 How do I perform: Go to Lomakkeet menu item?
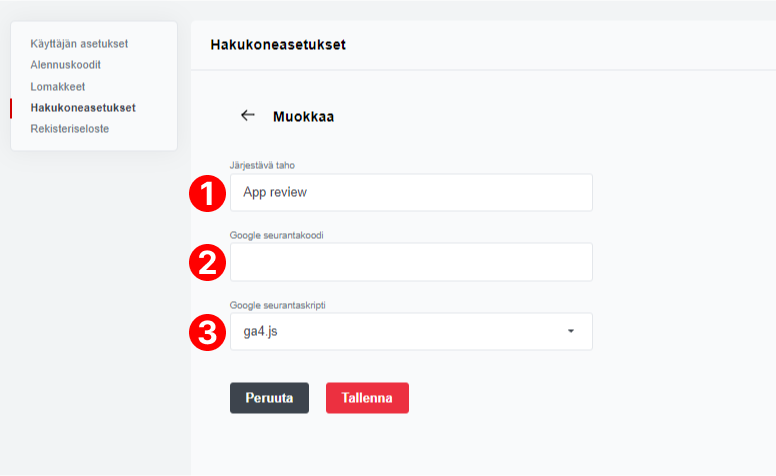click(57, 87)
